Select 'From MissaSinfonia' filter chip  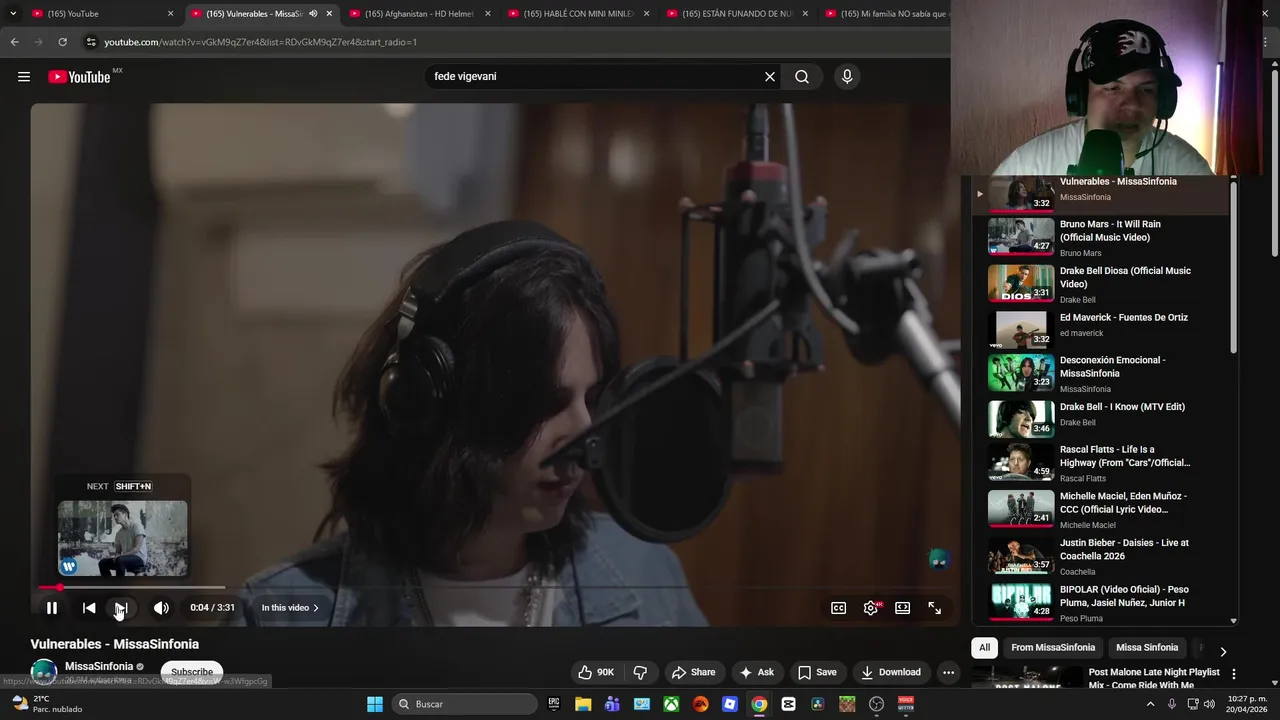click(1053, 647)
